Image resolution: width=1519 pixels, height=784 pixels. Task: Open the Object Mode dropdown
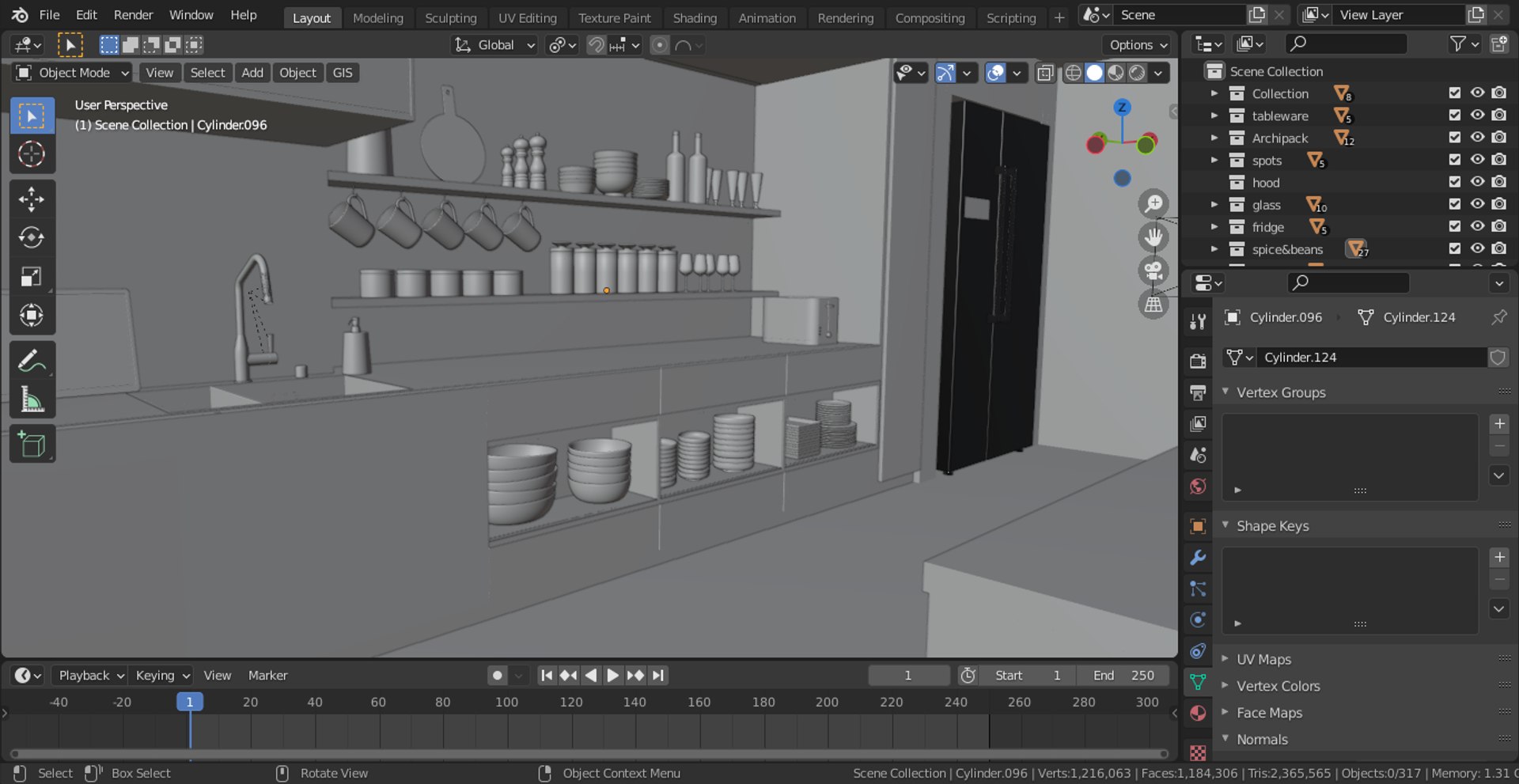point(73,73)
